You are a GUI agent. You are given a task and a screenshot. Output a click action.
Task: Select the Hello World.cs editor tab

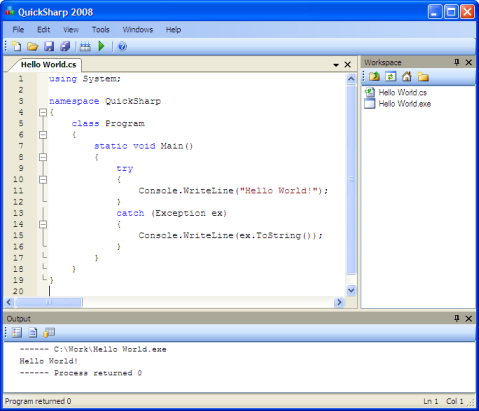pos(48,64)
